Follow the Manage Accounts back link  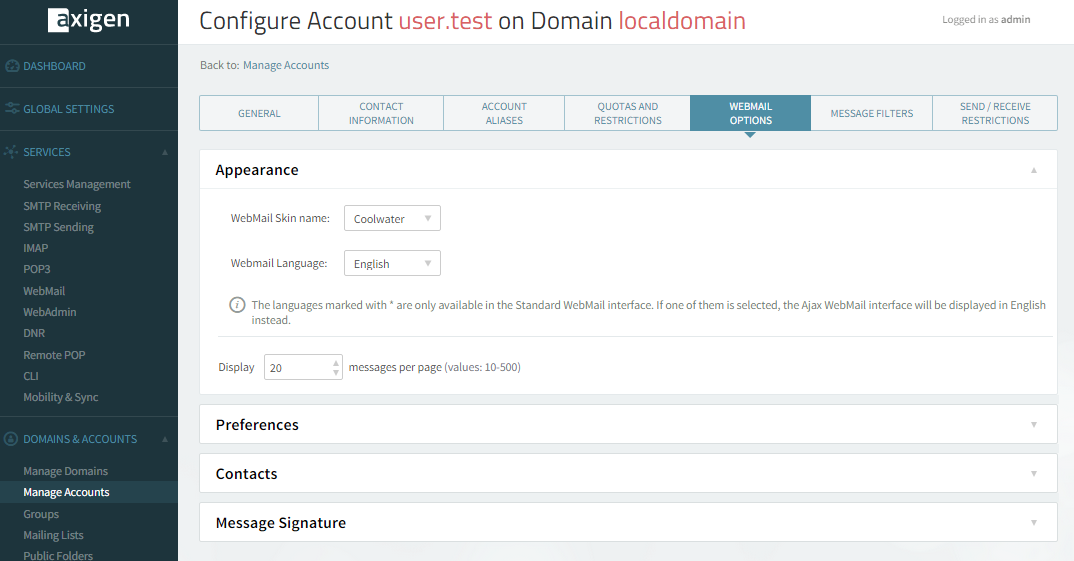pyautogui.click(x=286, y=65)
